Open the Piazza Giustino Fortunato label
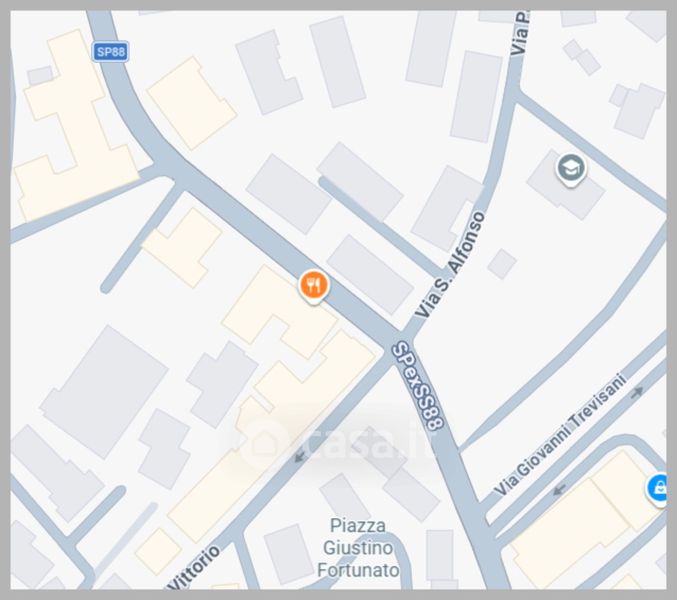 point(358,548)
